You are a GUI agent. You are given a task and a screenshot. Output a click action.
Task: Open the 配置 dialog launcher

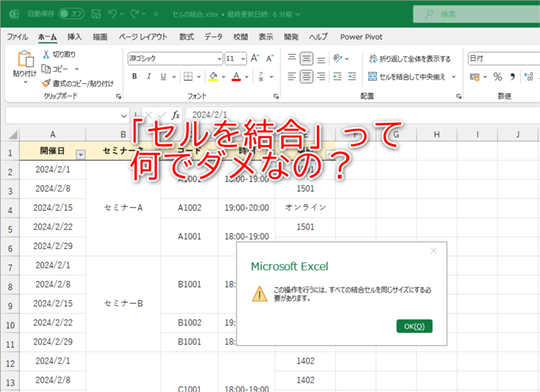tap(458, 96)
